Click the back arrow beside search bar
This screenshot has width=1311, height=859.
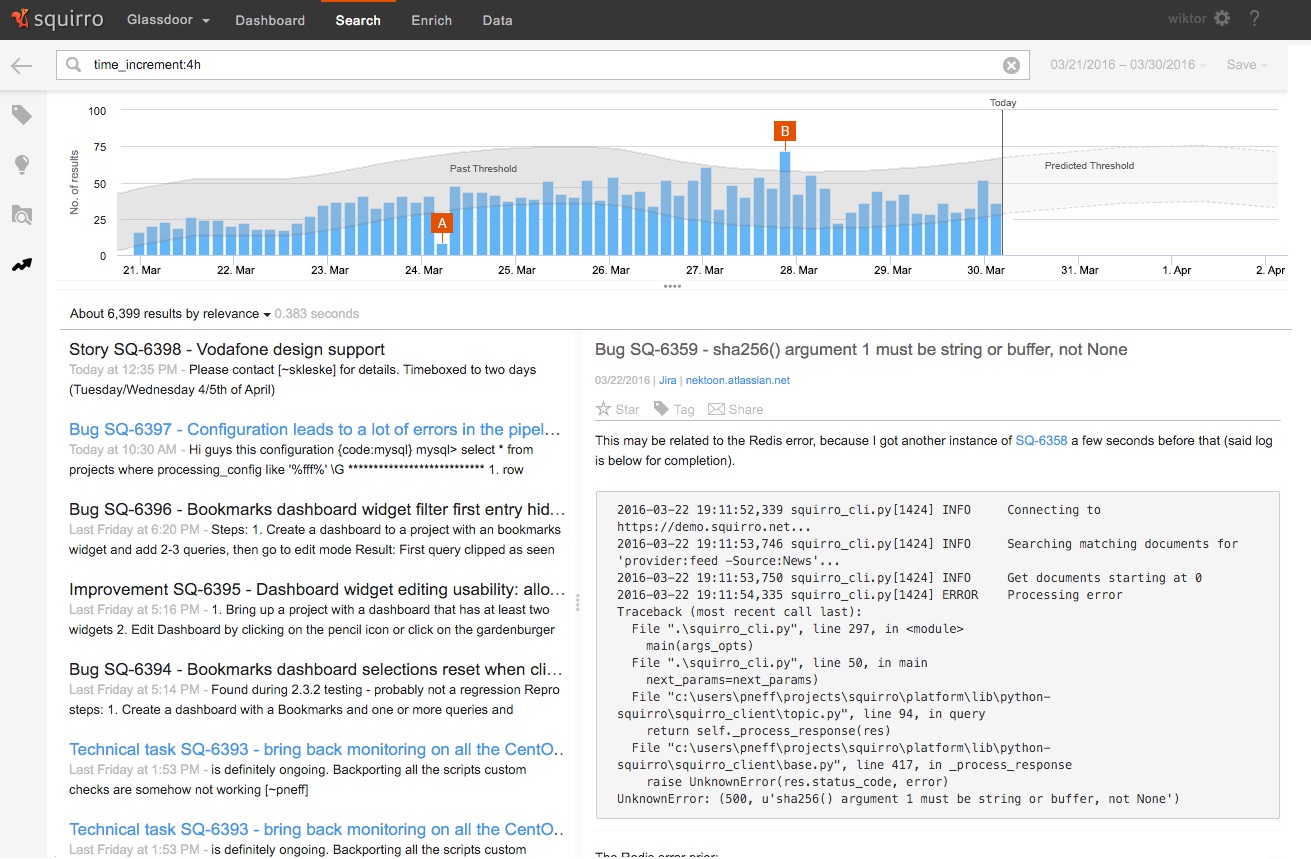coord(22,66)
